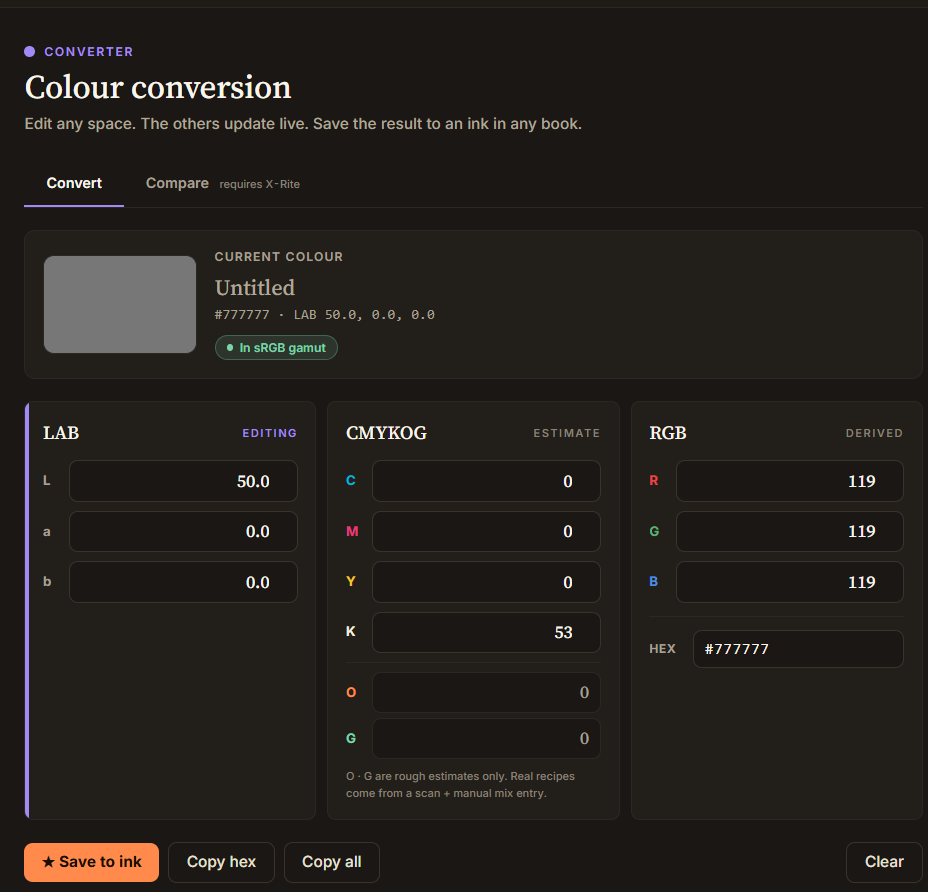The height and width of the screenshot is (892, 928).
Task: Click the EDITING label in LAB panel
Action: pyautogui.click(x=269, y=433)
